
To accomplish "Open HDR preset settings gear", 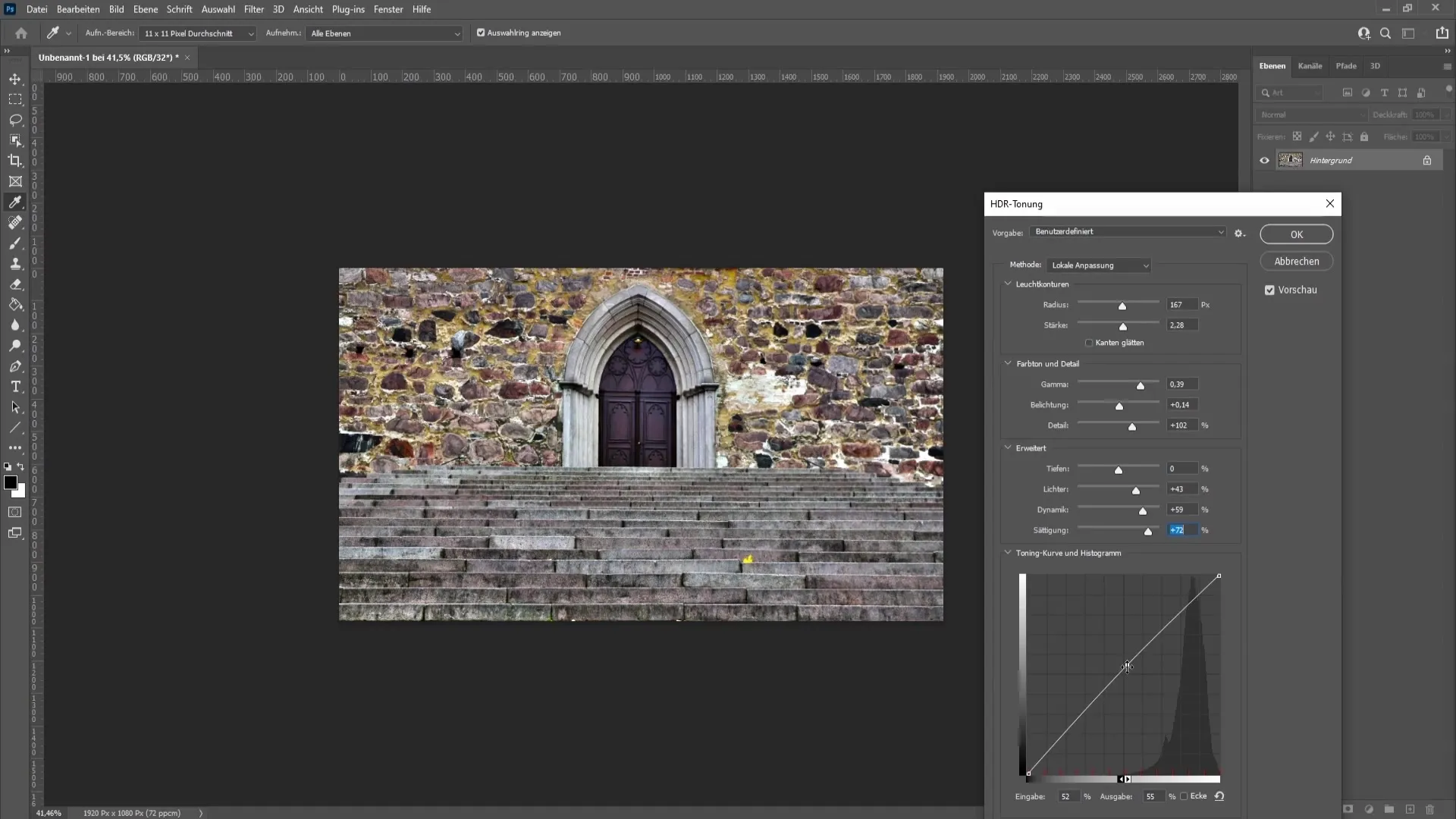I will (1239, 234).
